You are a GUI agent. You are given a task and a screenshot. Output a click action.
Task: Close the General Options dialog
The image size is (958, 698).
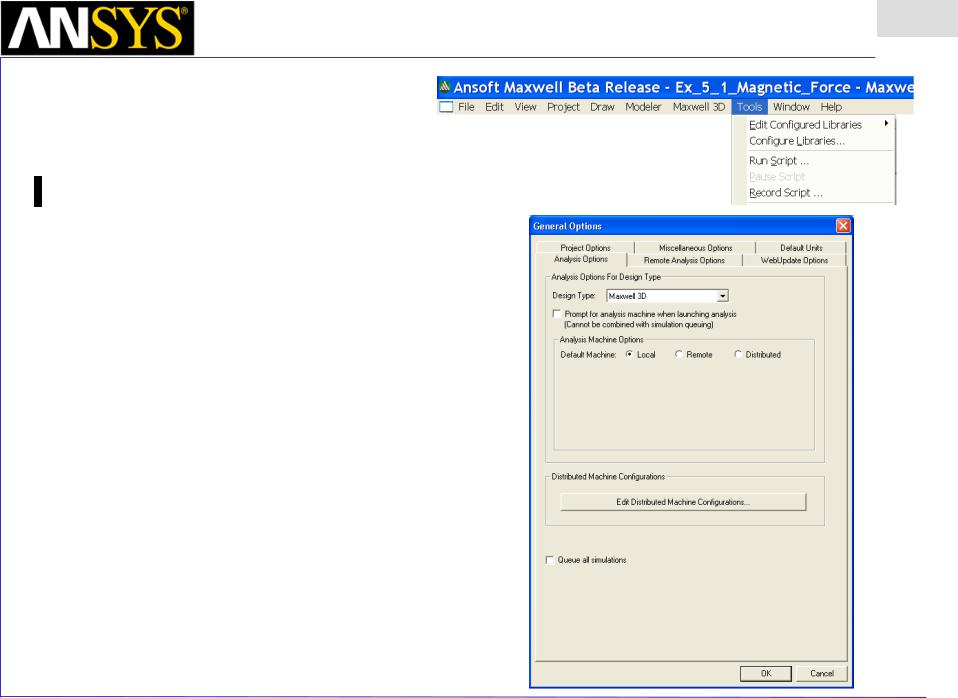tap(843, 226)
